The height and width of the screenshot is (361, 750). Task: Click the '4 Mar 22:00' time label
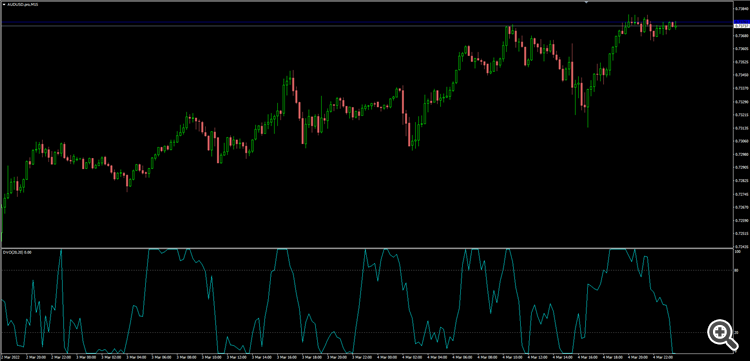pyautogui.click(x=662, y=357)
